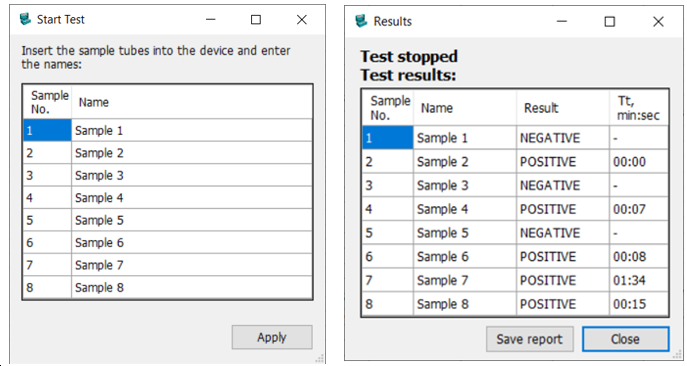Click the Close button in Results
Image resolution: width=687 pixels, height=366 pixels.
[625, 339]
